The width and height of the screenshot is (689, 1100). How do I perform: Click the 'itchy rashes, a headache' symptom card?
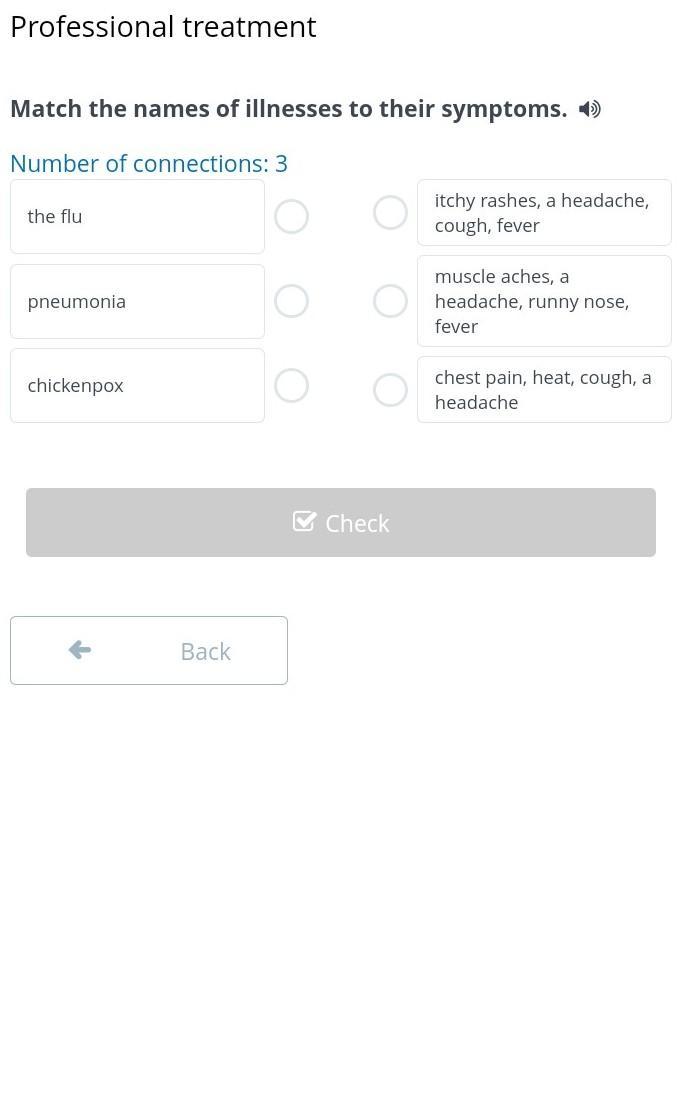coord(544,212)
